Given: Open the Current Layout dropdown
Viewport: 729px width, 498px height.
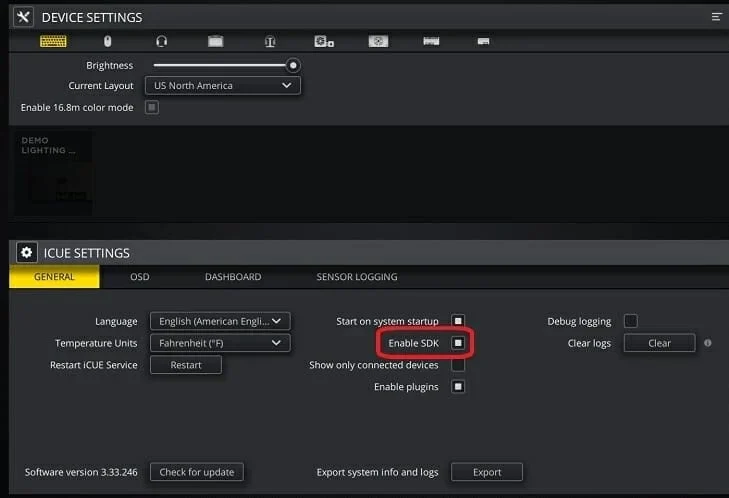Looking at the screenshot, I should click(x=223, y=86).
